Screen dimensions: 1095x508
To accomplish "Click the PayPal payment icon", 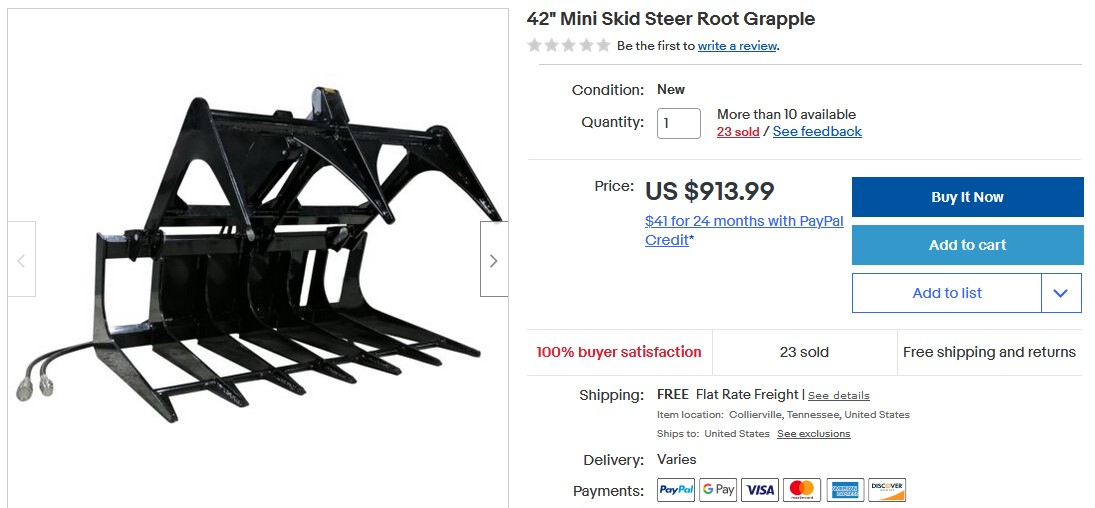I will pyautogui.click(x=676, y=490).
